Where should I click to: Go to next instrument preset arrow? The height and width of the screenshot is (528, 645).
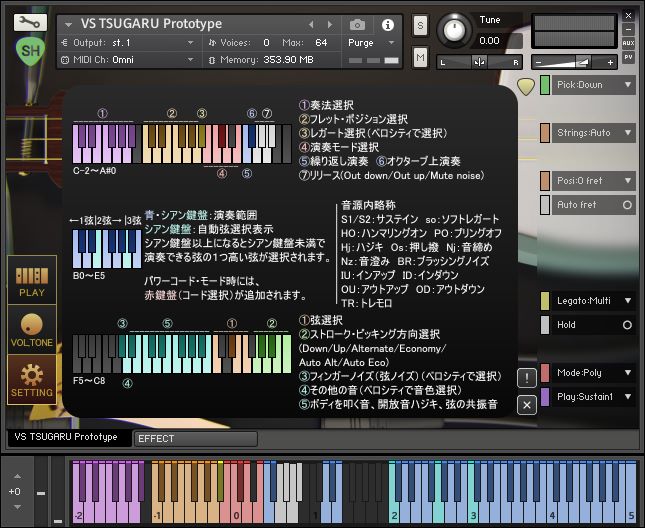(x=331, y=24)
